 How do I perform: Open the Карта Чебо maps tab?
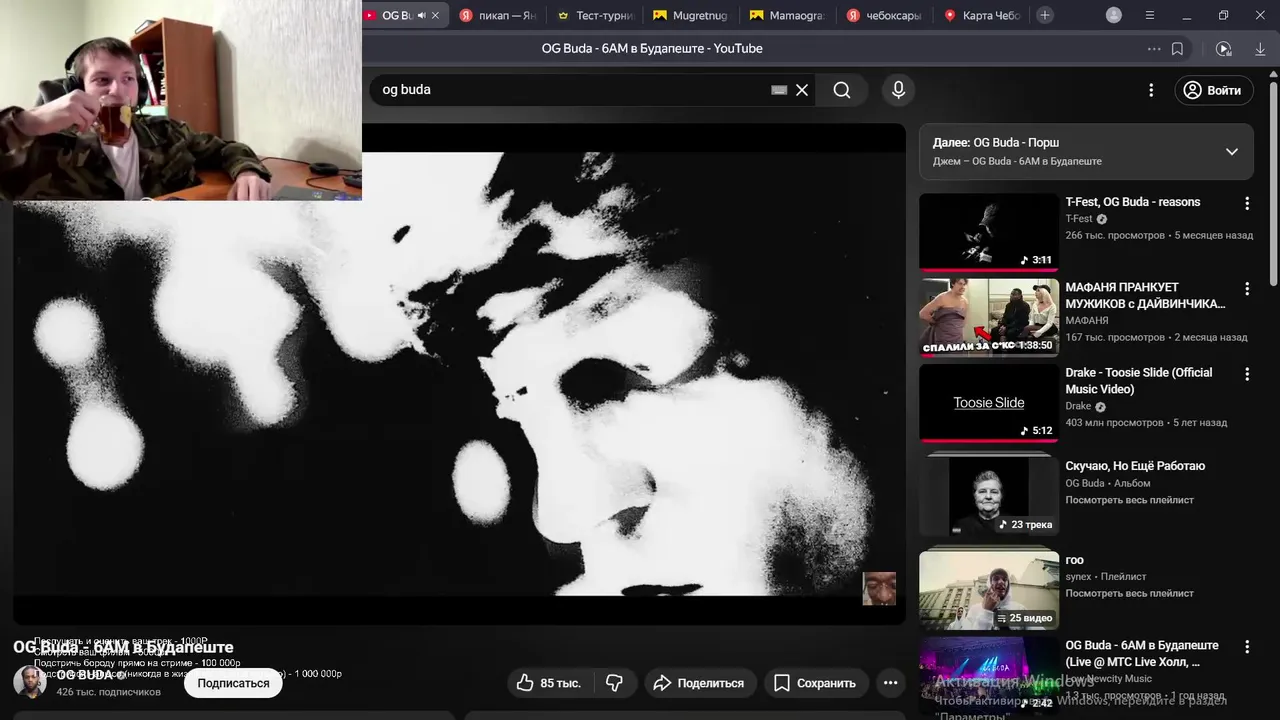pyautogui.click(x=981, y=15)
